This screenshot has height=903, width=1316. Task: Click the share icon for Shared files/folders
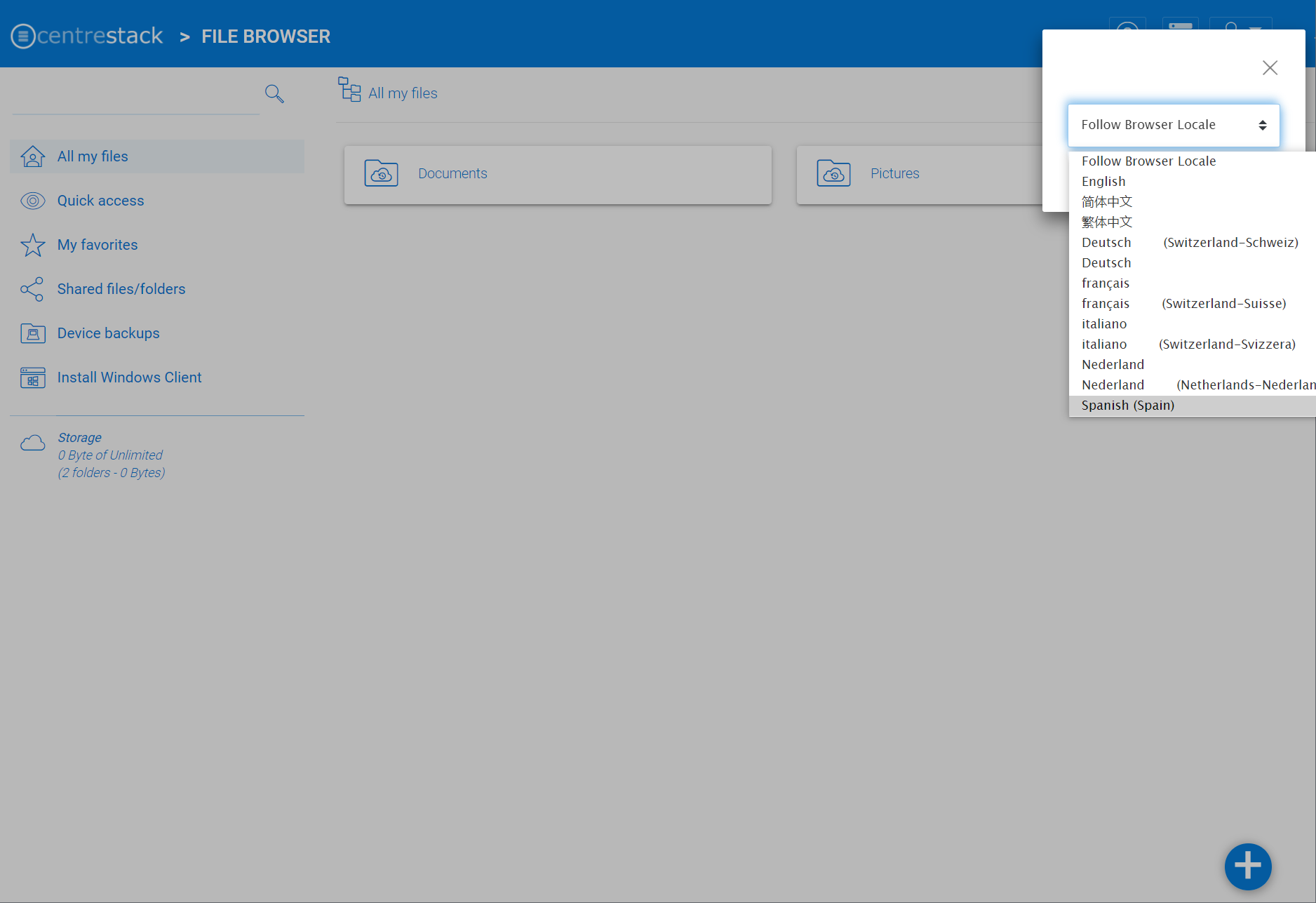(32, 289)
